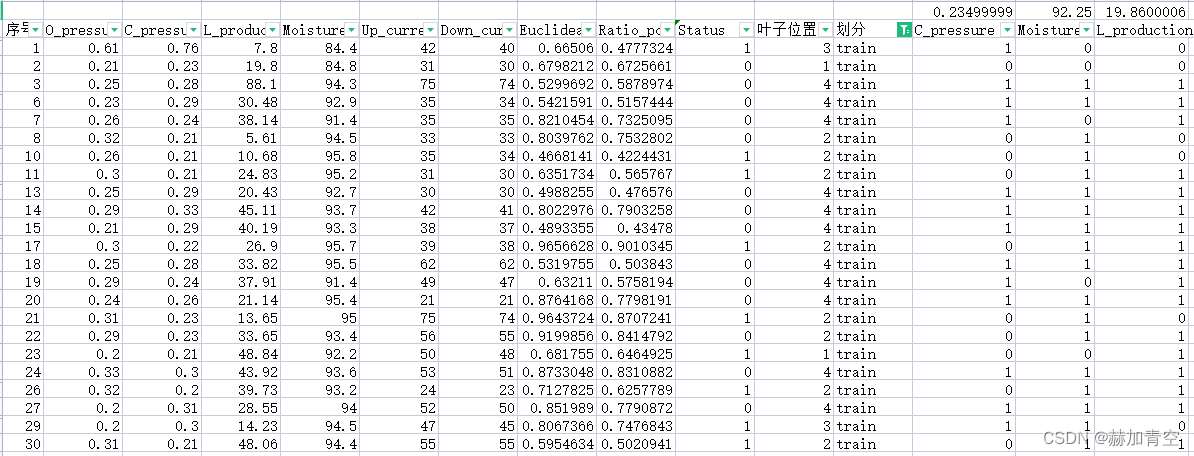Image resolution: width=1194 pixels, height=456 pixels.
Task: Select the Moisture cell 84.4
Action: click(320, 48)
